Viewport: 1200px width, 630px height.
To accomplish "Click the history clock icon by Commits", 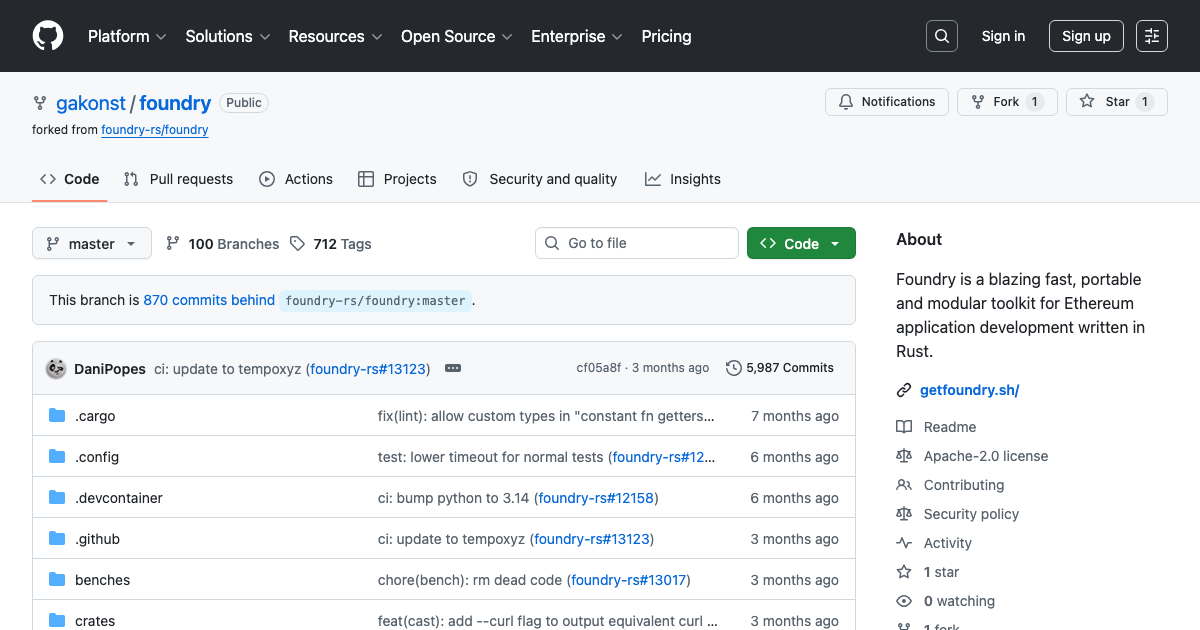I will [x=734, y=368].
